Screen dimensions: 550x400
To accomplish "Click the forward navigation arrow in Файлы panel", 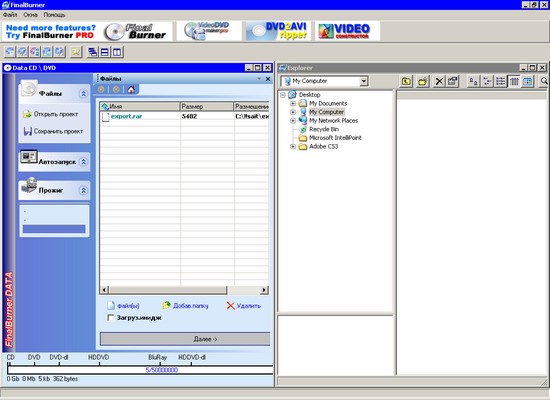I will coord(116,89).
